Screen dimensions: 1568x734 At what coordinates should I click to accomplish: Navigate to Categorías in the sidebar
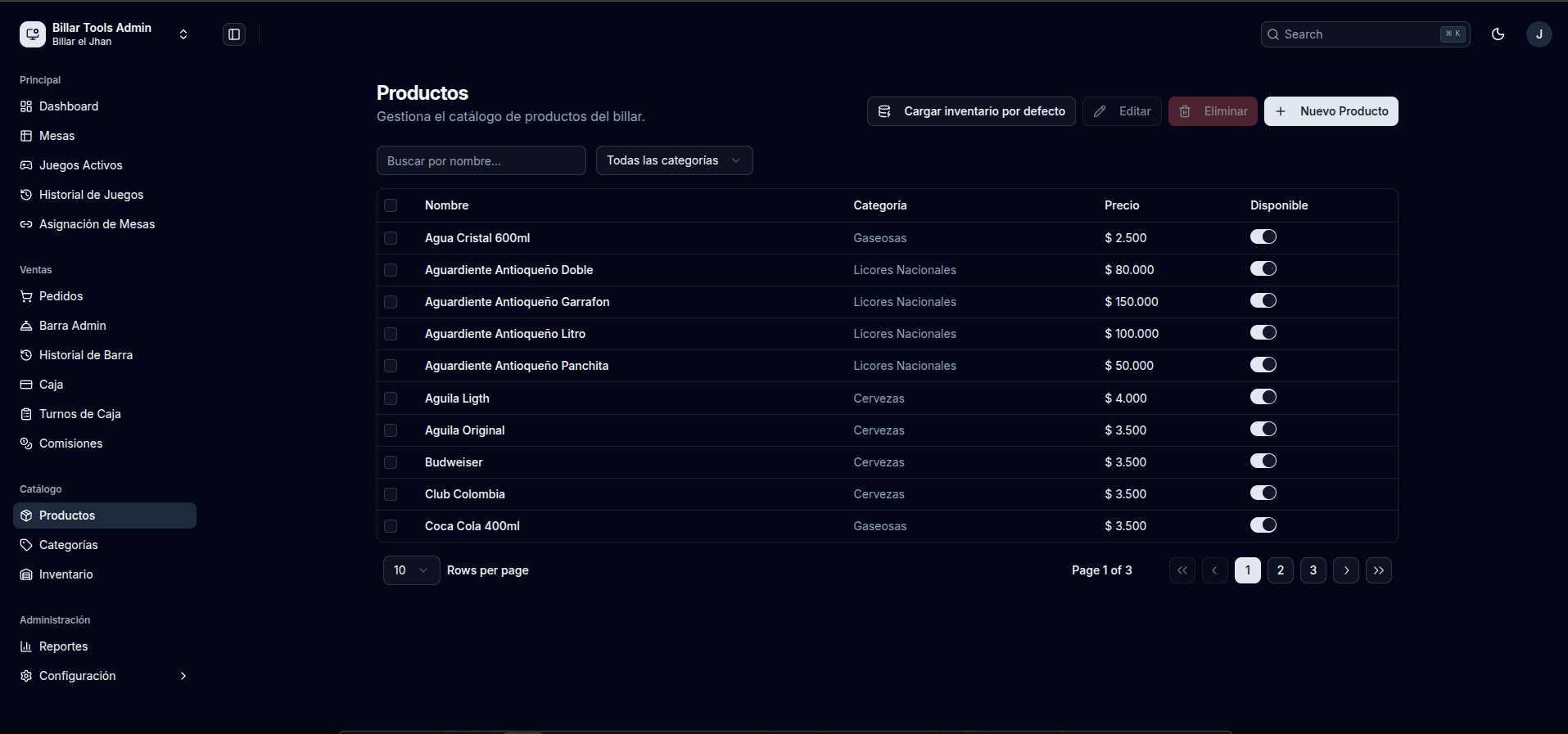click(105, 545)
